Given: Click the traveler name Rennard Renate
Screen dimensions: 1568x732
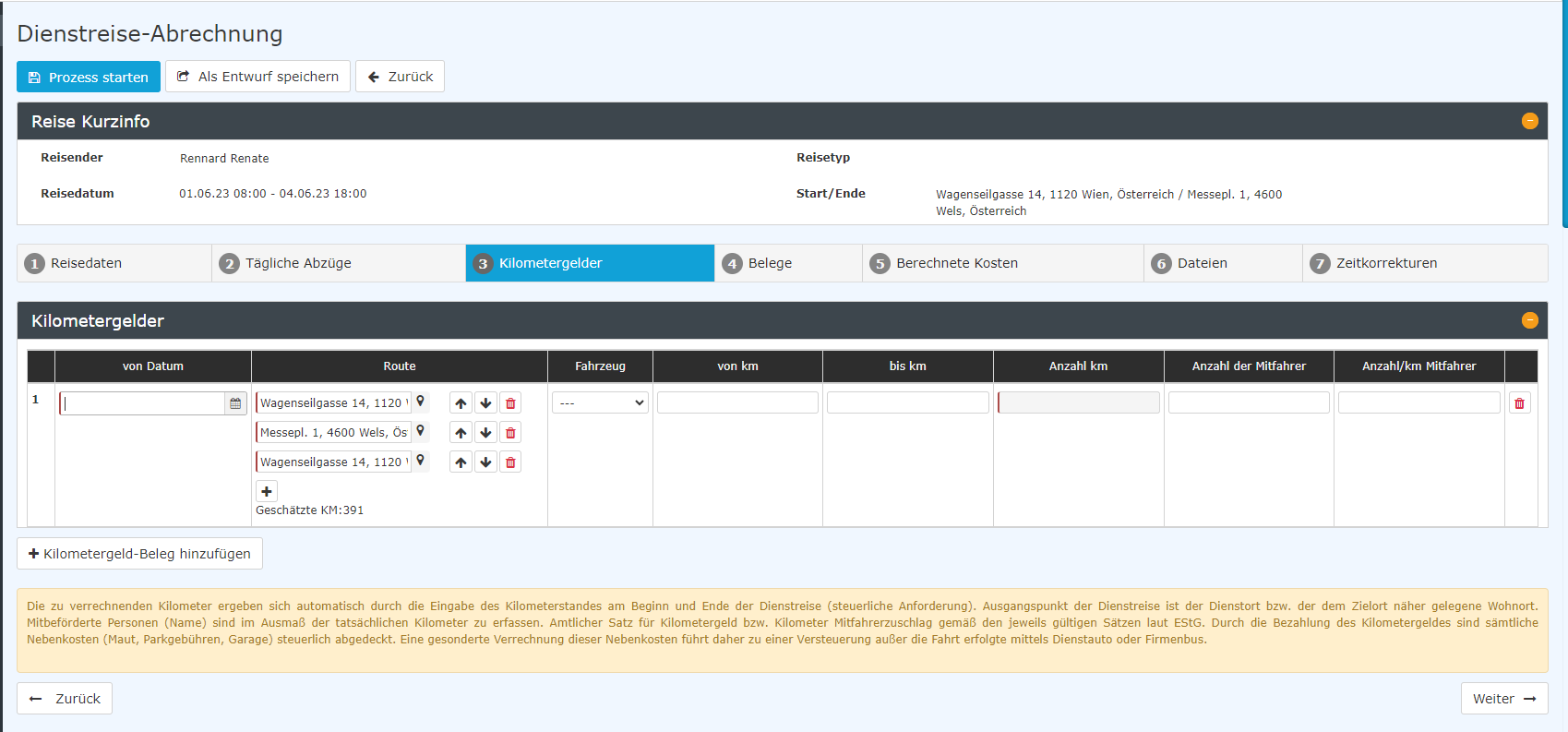Looking at the screenshot, I should 224,159.
